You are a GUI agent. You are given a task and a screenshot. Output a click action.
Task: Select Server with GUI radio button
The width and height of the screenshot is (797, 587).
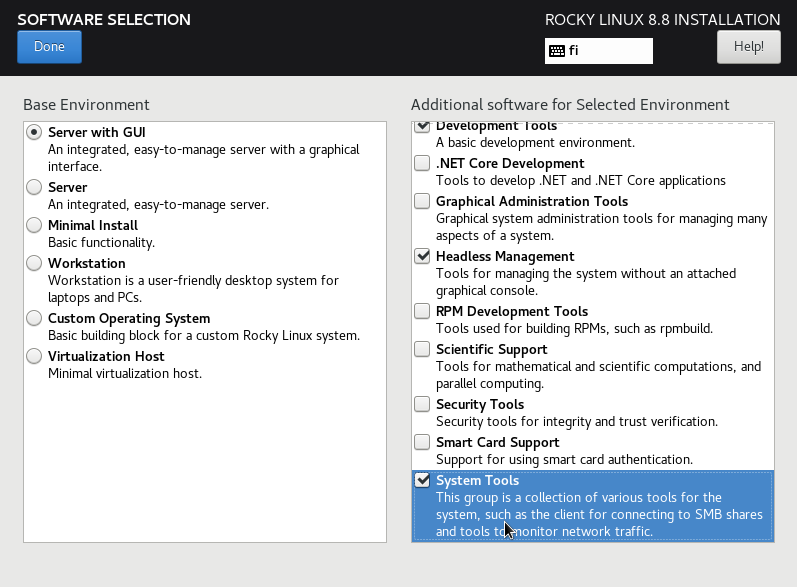tap(35, 132)
